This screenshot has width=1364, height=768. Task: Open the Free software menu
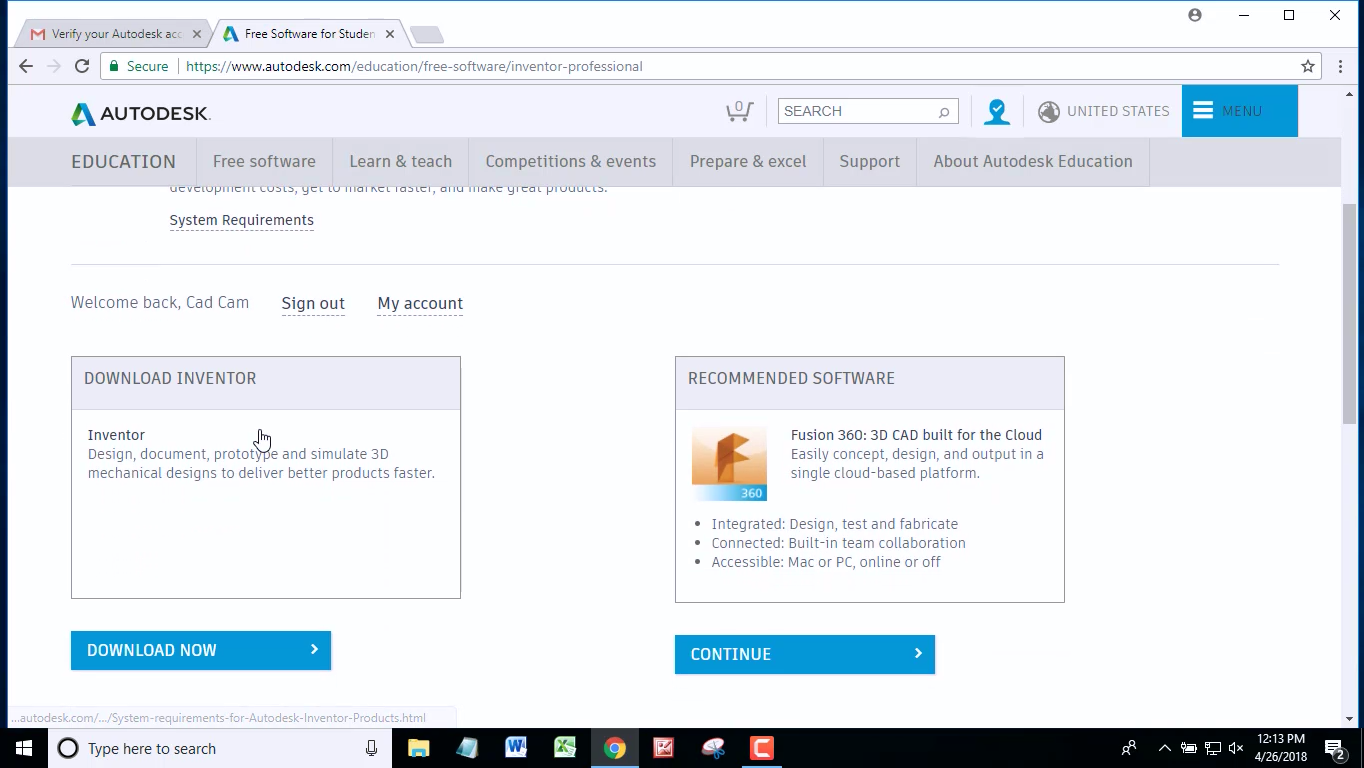(264, 161)
